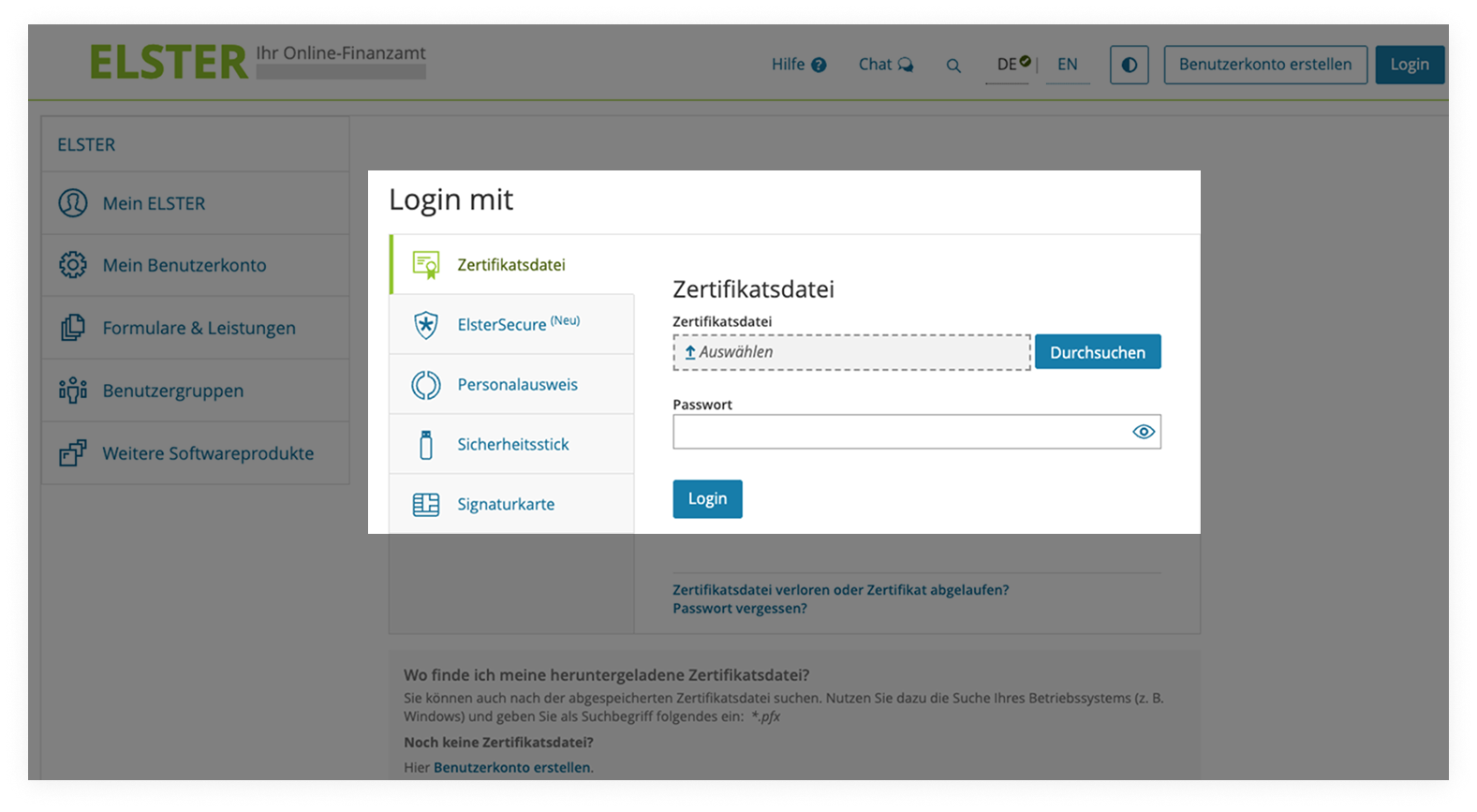Click into the Passwort input field
Screen dimensions: 1477x812
917,432
